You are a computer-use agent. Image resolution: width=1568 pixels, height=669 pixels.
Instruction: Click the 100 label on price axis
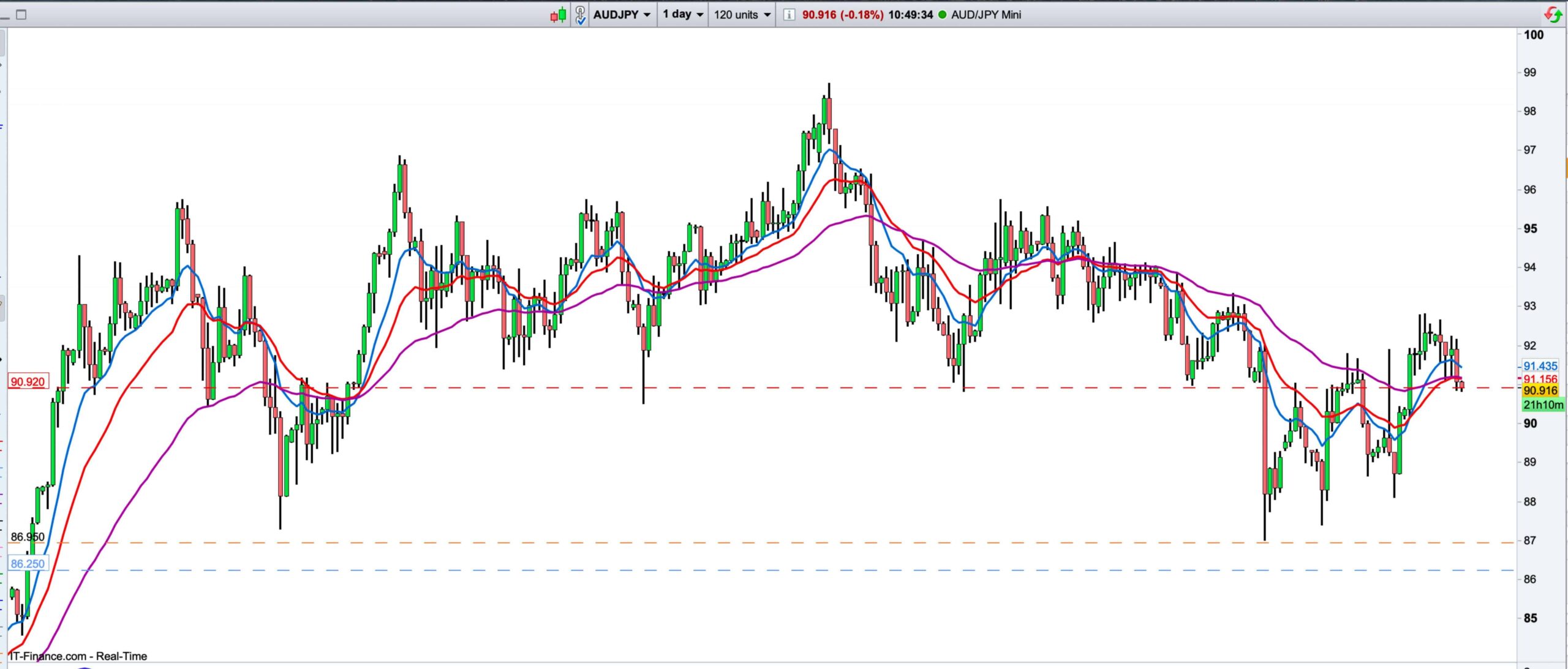(1533, 35)
